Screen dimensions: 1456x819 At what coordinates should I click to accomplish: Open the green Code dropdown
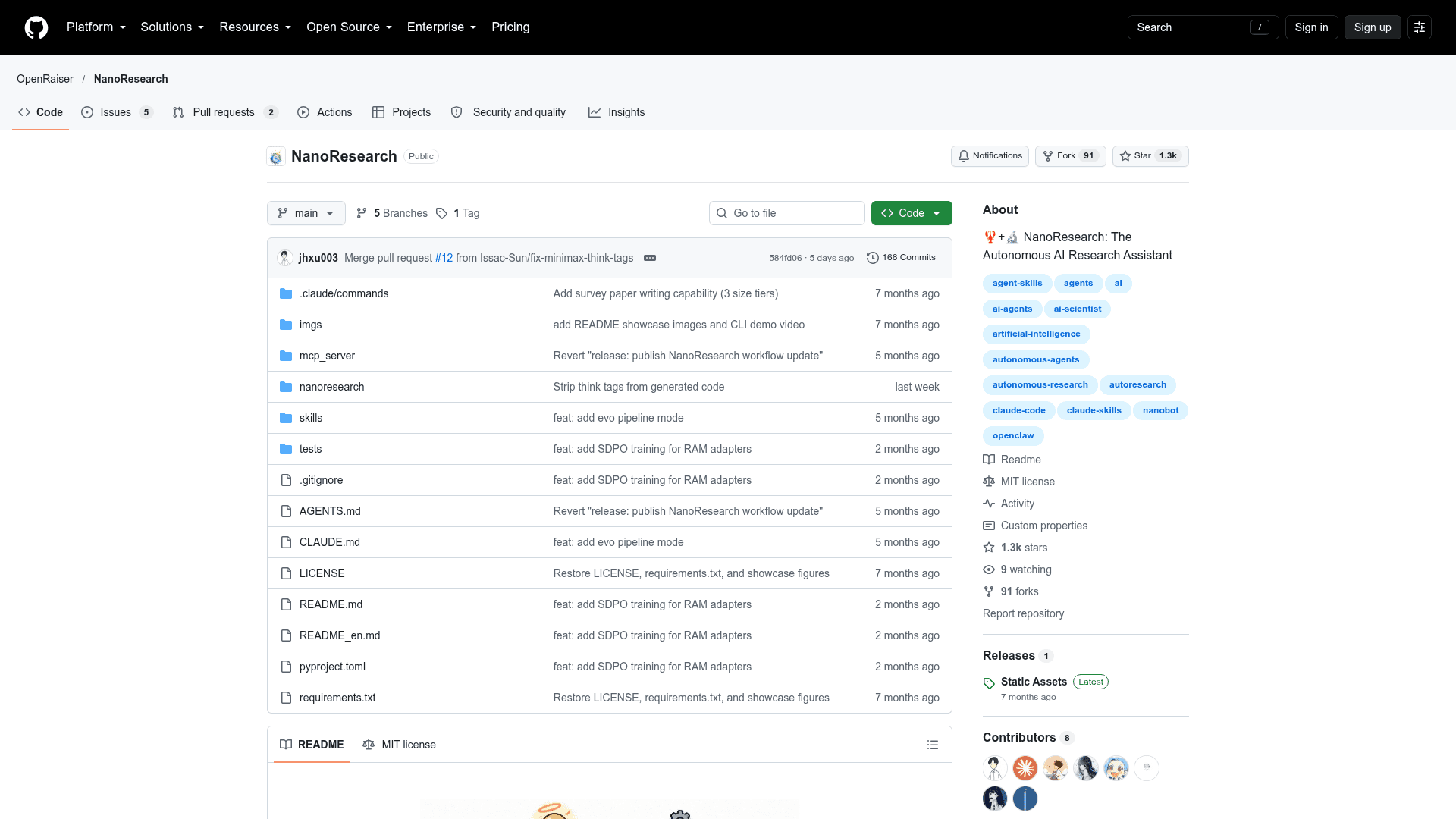point(912,213)
